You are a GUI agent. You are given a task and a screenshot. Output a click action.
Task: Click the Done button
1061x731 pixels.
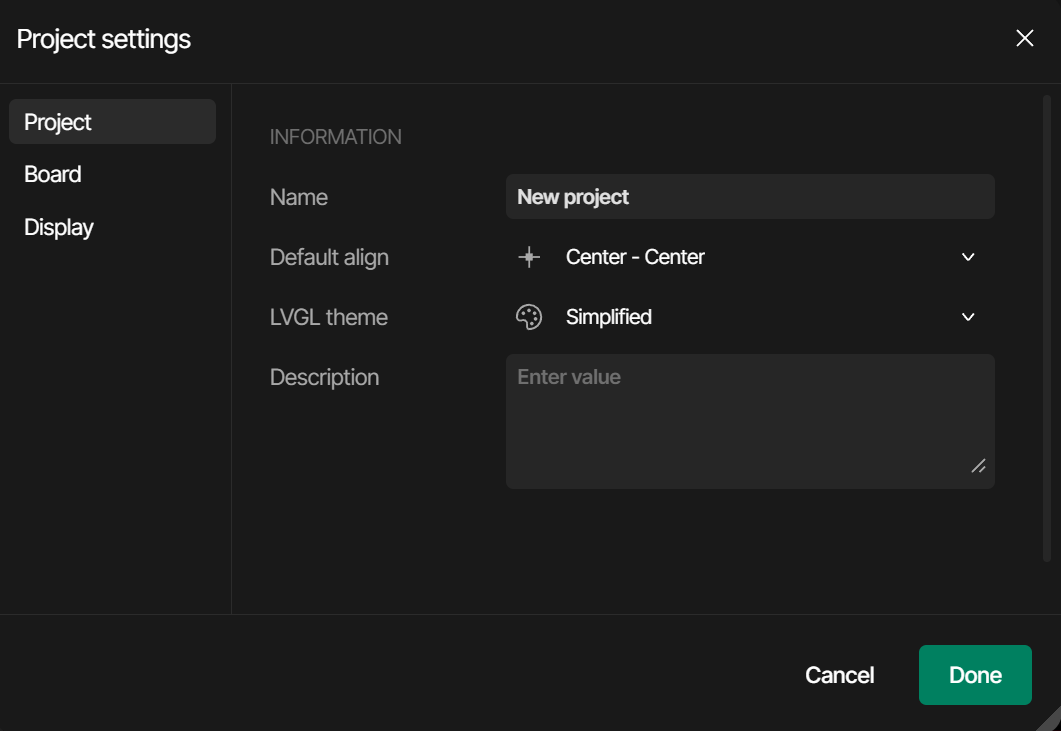click(x=975, y=675)
